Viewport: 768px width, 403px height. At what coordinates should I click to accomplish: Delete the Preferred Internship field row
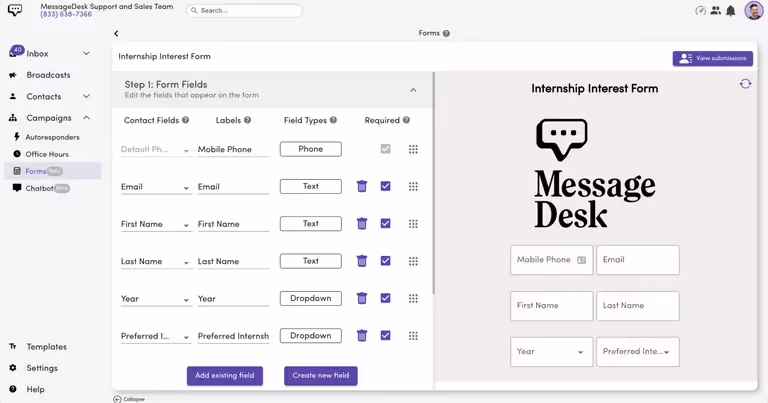click(x=362, y=335)
